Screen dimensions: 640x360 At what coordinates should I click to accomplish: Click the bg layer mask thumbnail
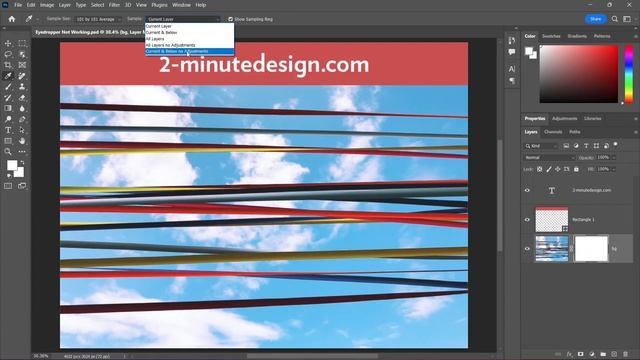coord(591,249)
